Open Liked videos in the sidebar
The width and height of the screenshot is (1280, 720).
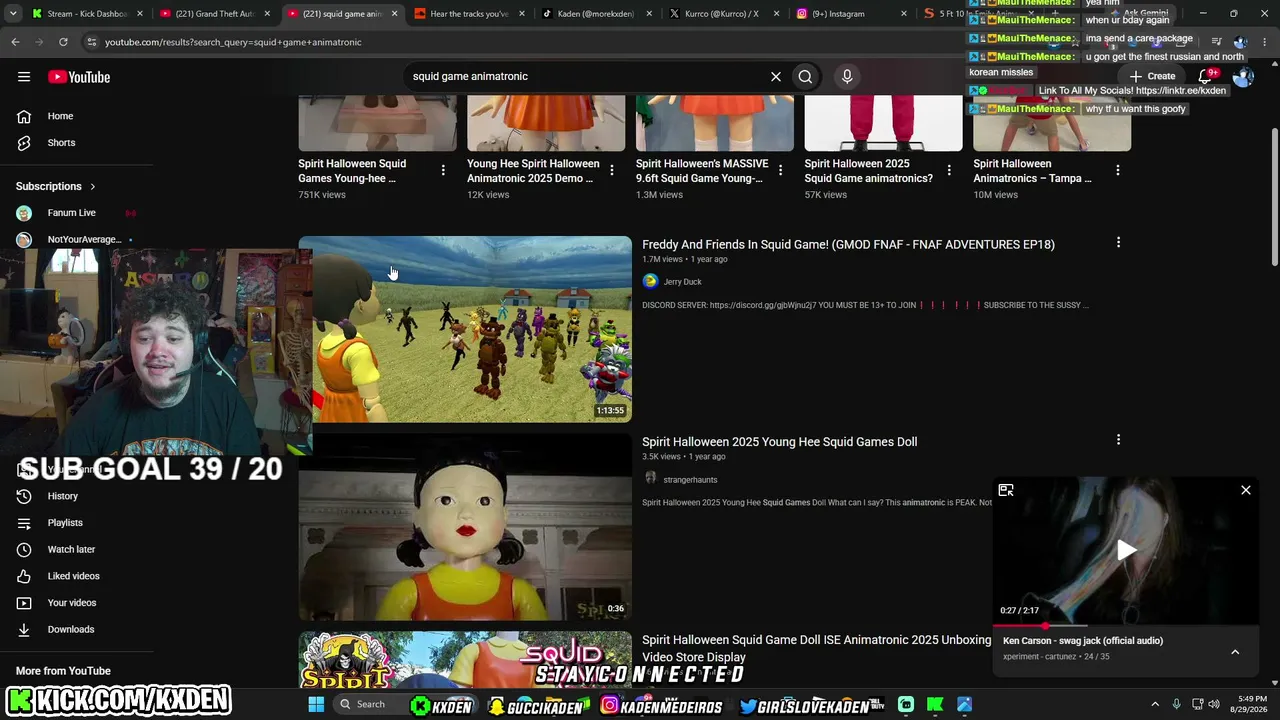coord(73,576)
